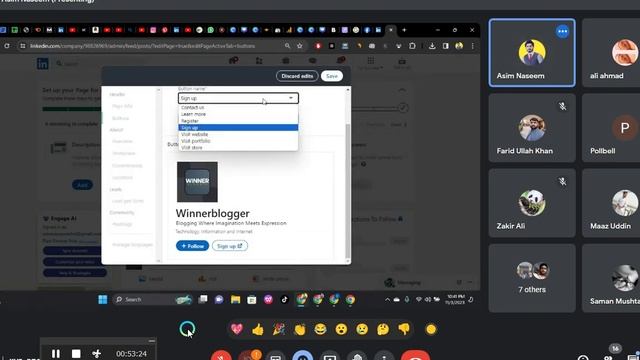640x360 pixels.
Task: Send the party popper reaction
Action: [279, 329]
